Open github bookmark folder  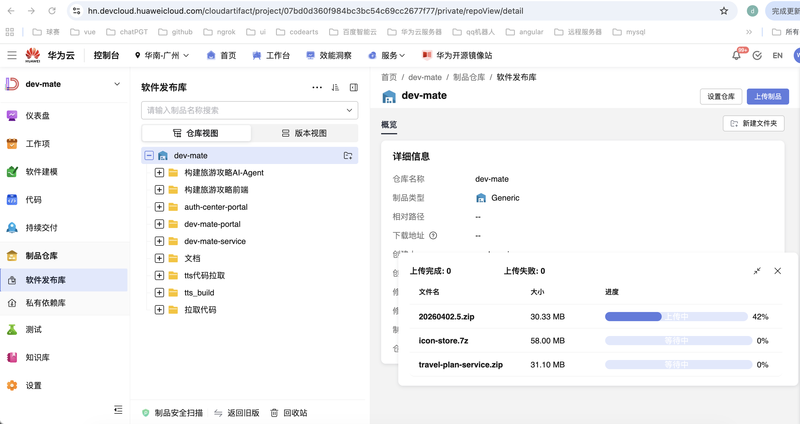click(x=176, y=32)
